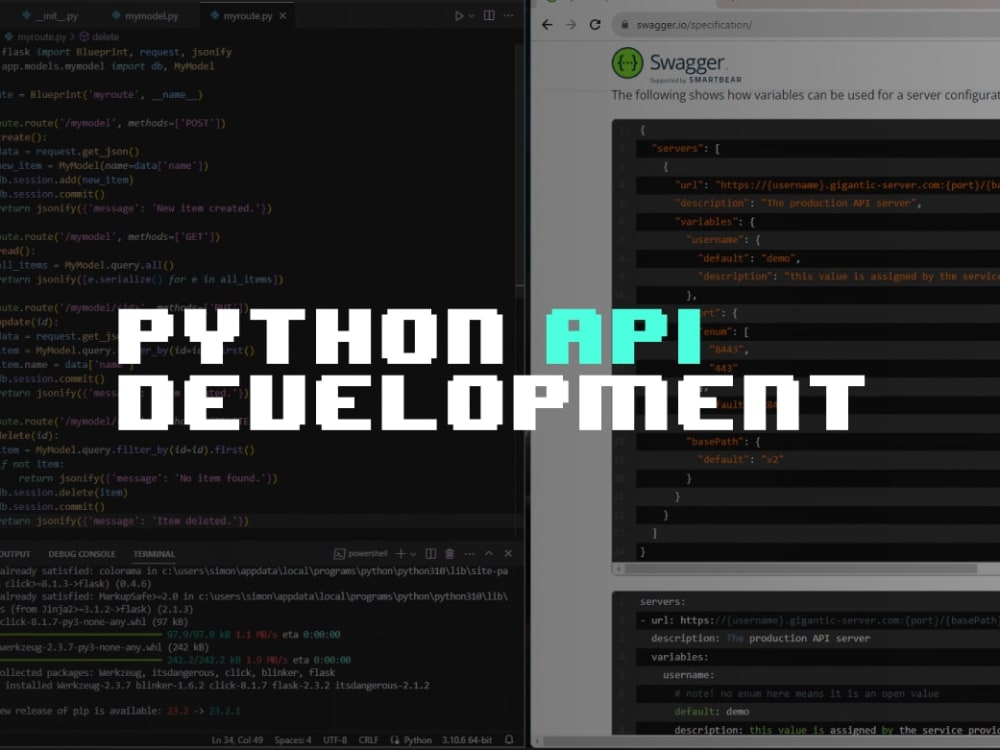Image resolution: width=1000 pixels, height=750 pixels.
Task: Create a new terminal with plus icon
Action: click(x=401, y=554)
